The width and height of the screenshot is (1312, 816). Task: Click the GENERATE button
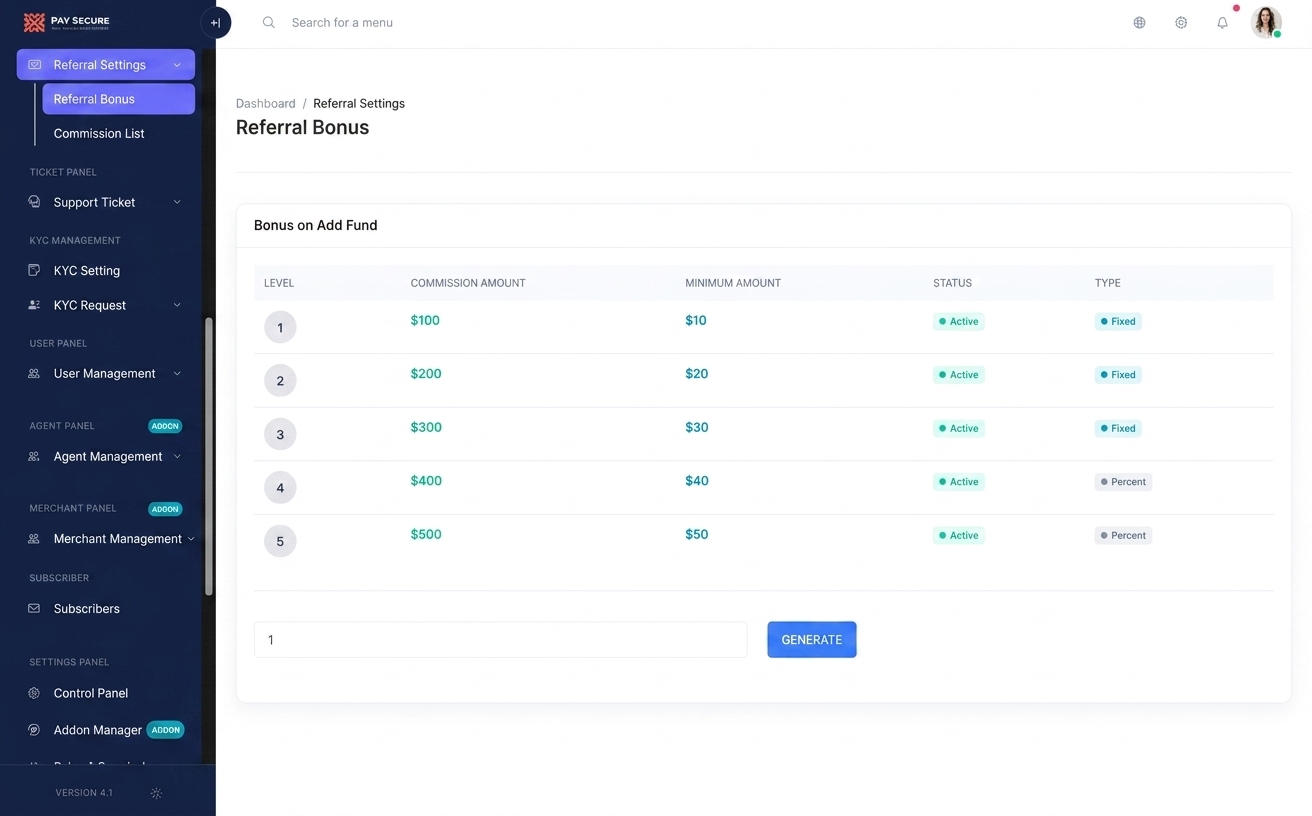[812, 640]
